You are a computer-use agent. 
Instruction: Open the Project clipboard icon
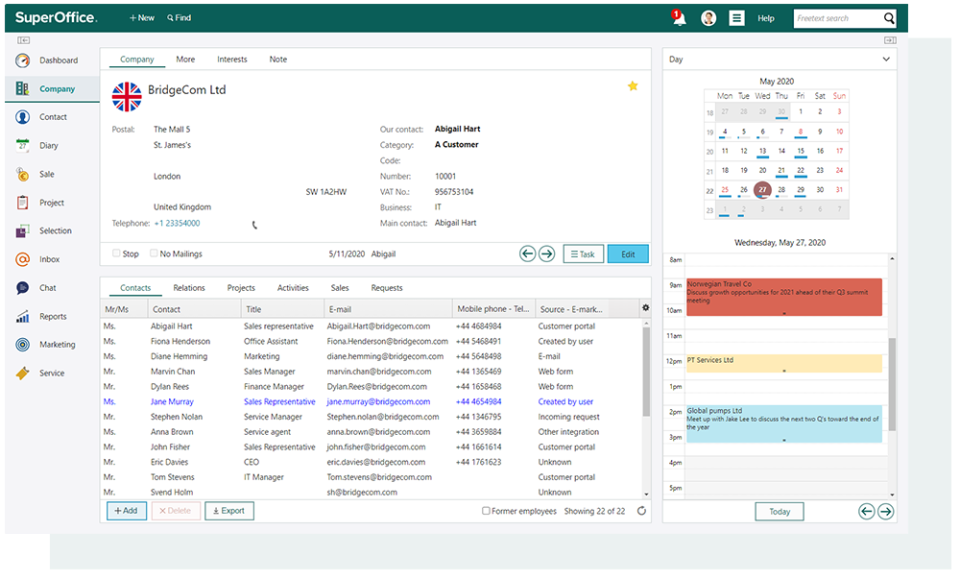click(x=23, y=203)
